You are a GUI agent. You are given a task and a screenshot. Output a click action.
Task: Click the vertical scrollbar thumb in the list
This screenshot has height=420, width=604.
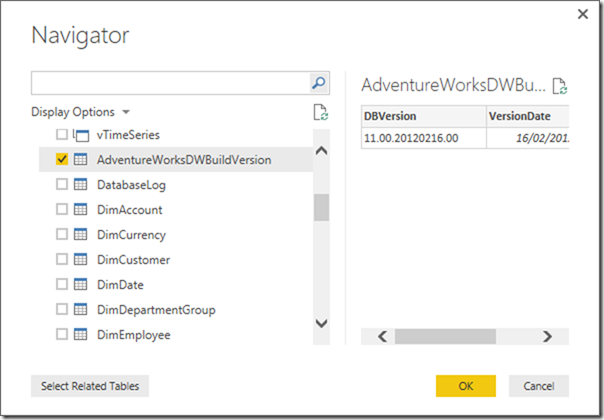pos(321,207)
